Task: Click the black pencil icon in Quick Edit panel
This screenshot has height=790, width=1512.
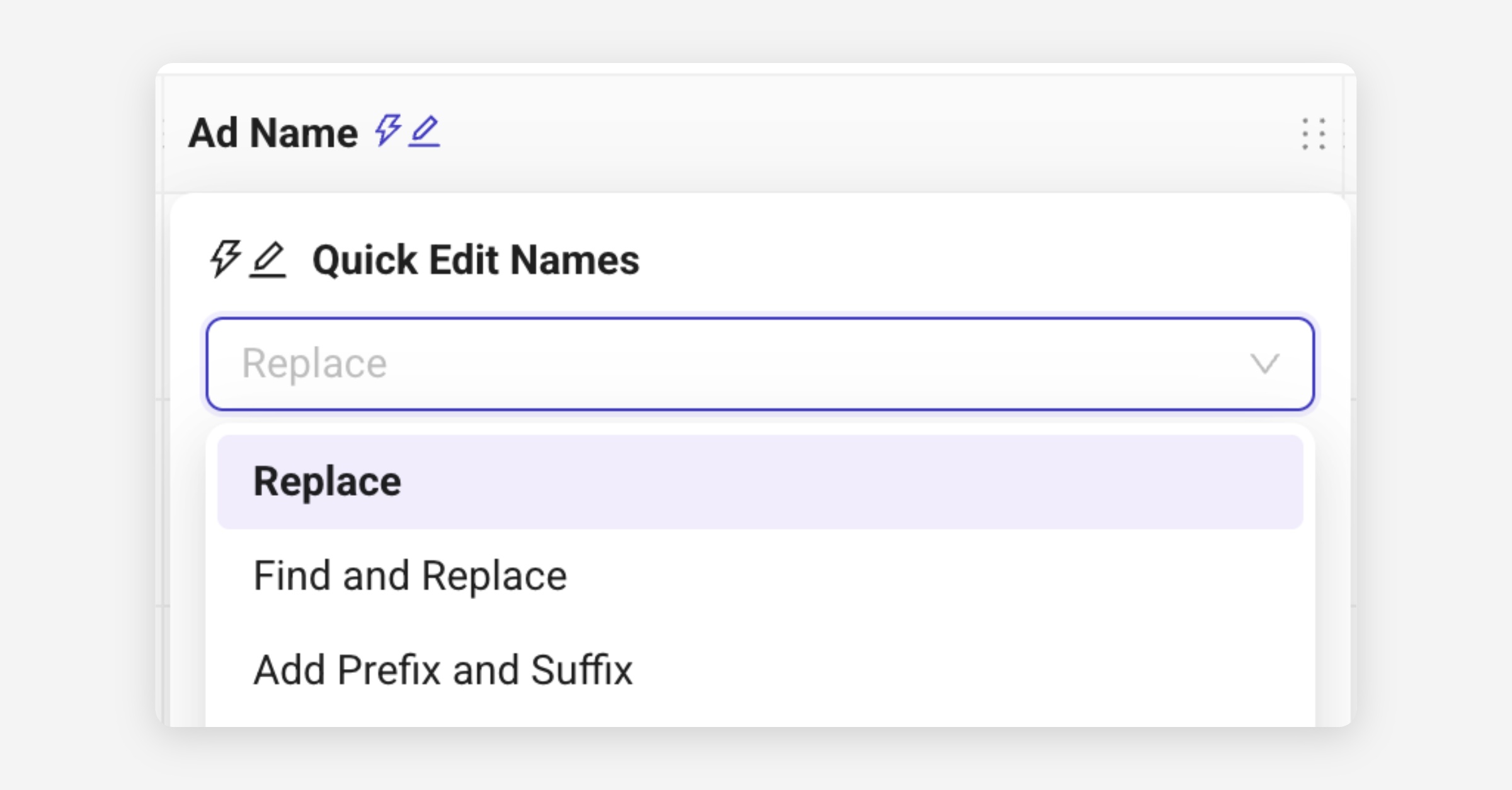Action: (x=268, y=260)
